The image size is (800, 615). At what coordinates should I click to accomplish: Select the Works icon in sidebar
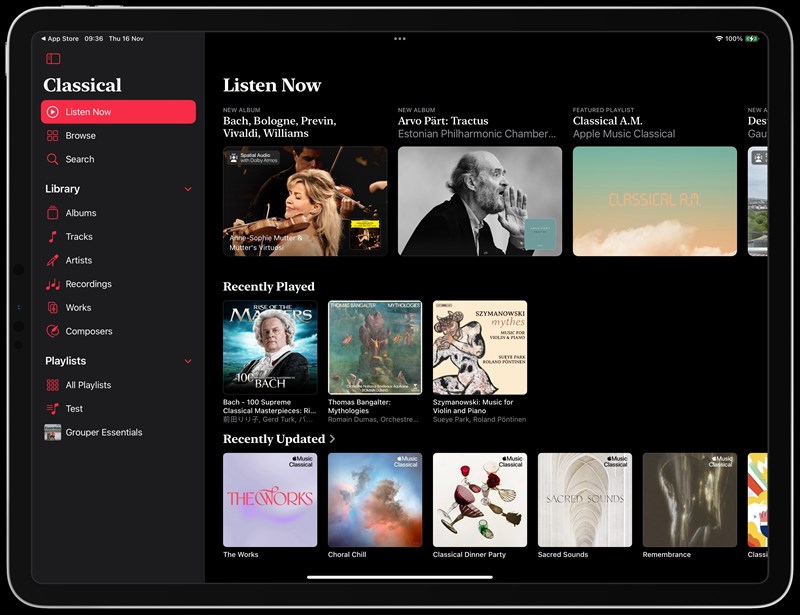coord(53,308)
